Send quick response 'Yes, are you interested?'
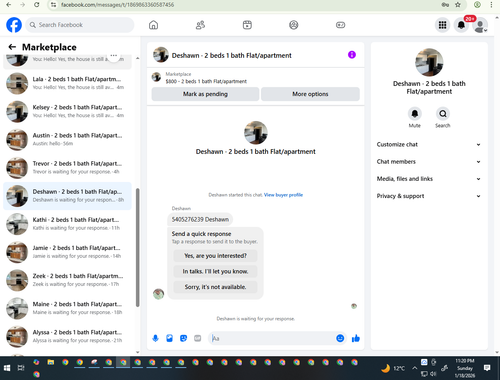The width and height of the screenshot is (500, 380). [x=215, y=256]
